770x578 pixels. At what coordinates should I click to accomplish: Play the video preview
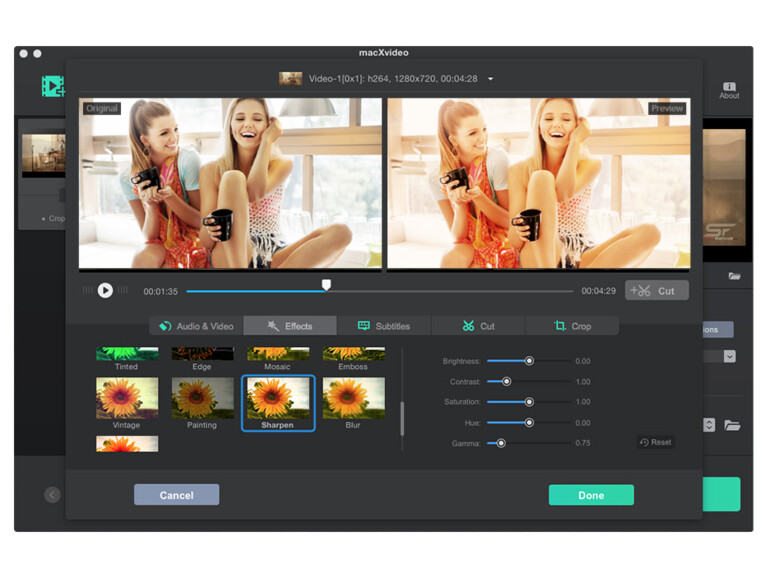105,290
